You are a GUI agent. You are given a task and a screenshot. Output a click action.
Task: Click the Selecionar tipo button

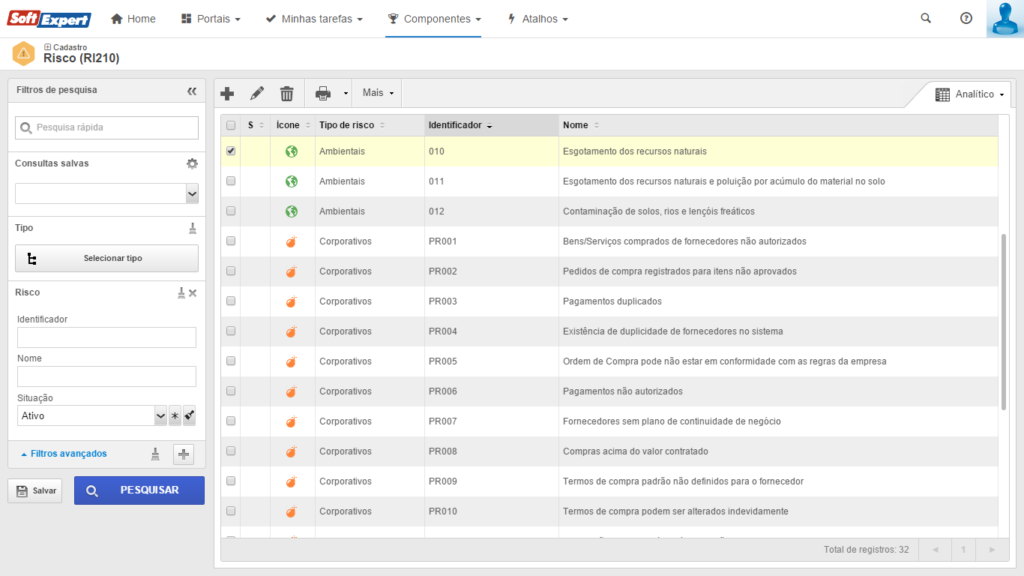(x=107, y=258)
